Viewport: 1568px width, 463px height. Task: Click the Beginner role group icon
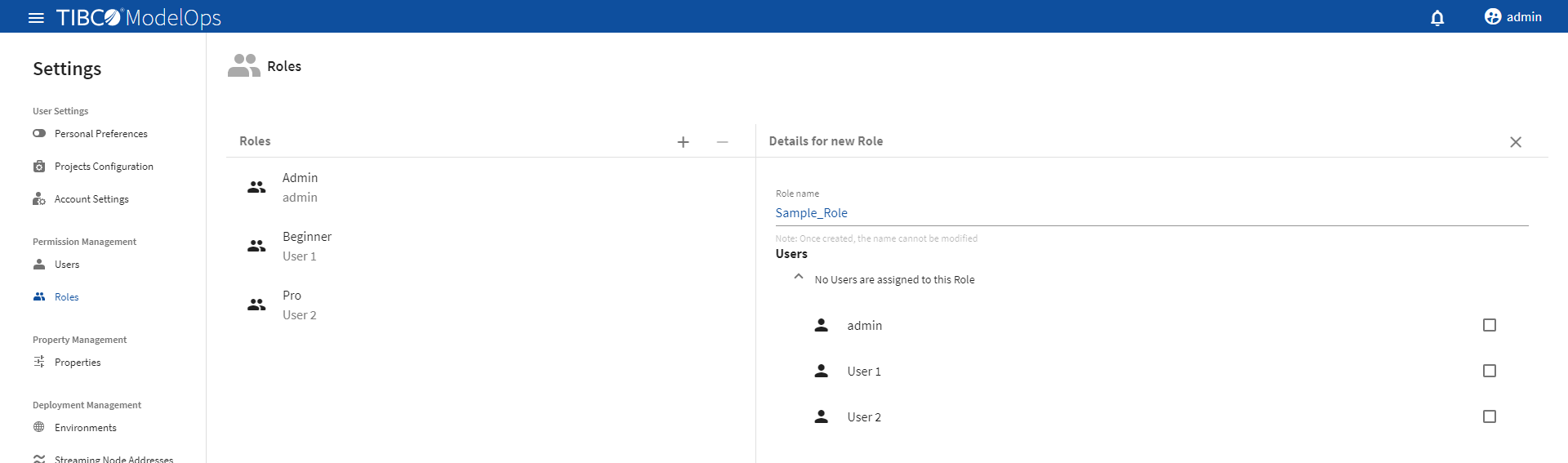click(256, 246)
